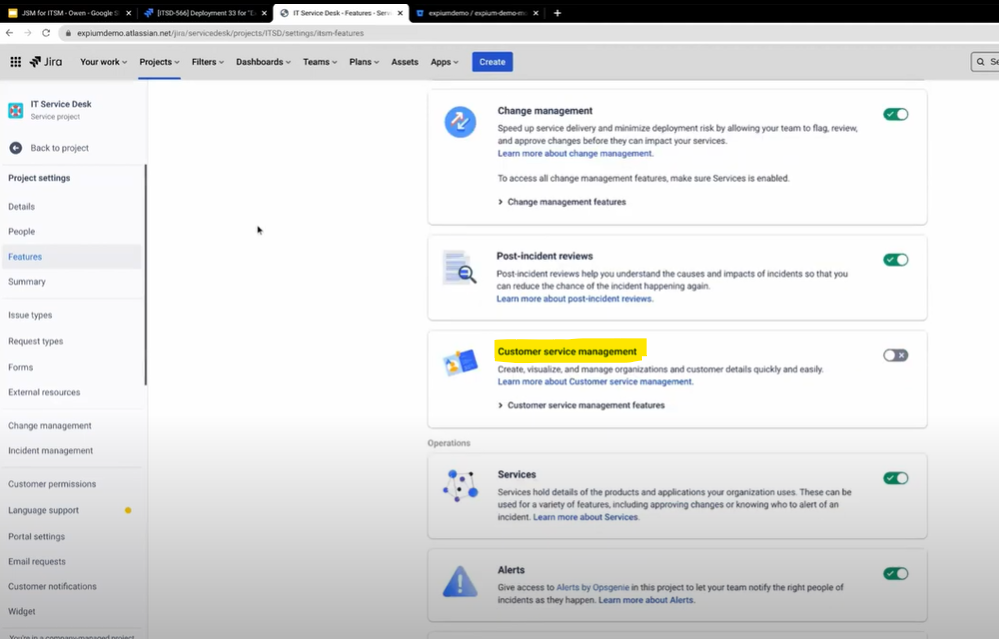Open Request types settings

tap(36, 341)
